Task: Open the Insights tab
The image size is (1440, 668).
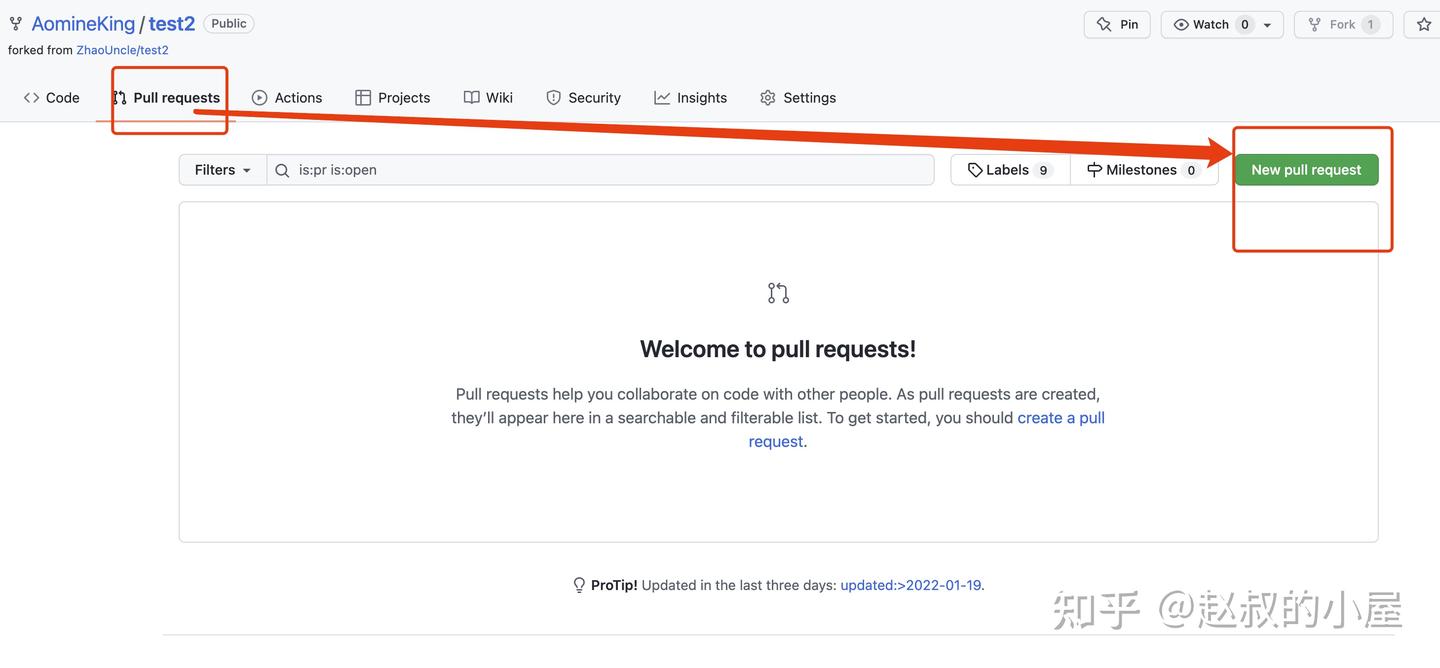Action: coord(691,98)
